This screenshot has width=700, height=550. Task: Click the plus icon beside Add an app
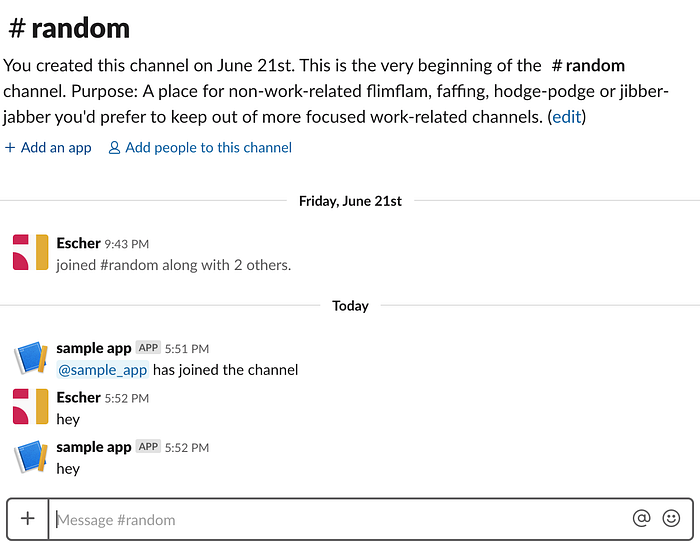[x=10, y=148]
